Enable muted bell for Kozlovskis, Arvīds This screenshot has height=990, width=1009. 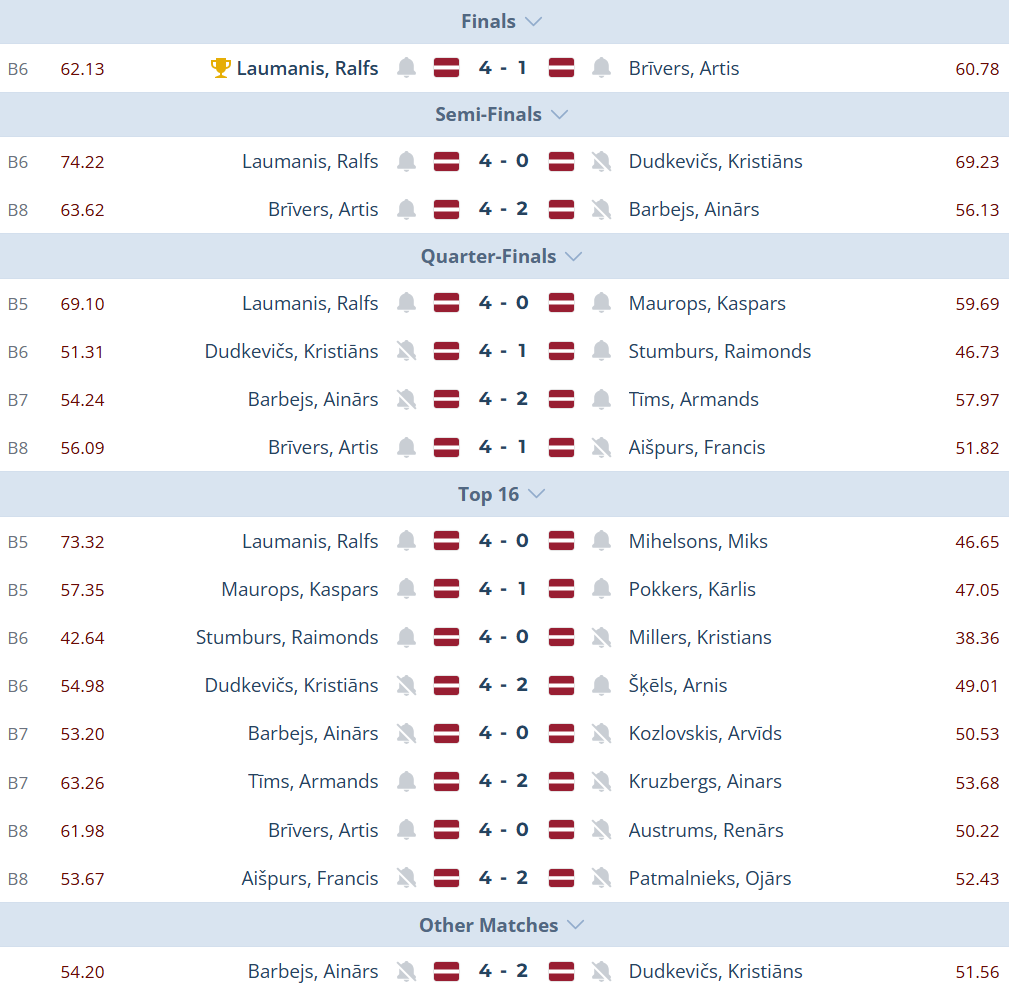pyautogui.click(x=601, y=733)
